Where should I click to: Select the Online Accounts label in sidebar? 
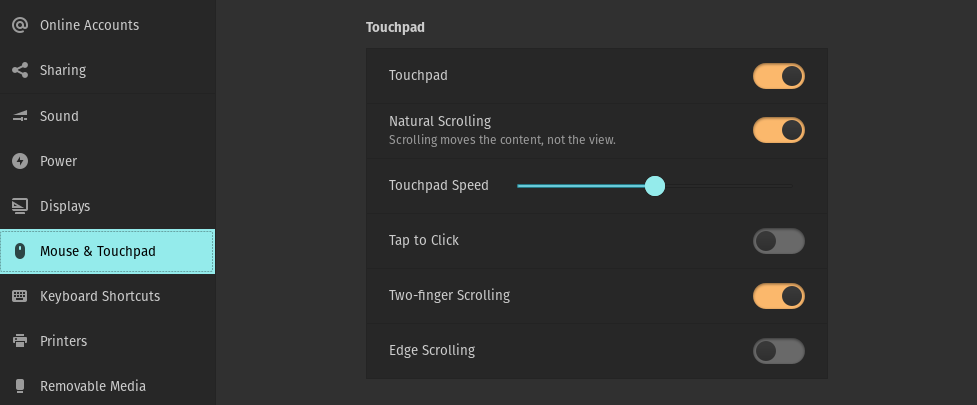(x=90, y=25)
